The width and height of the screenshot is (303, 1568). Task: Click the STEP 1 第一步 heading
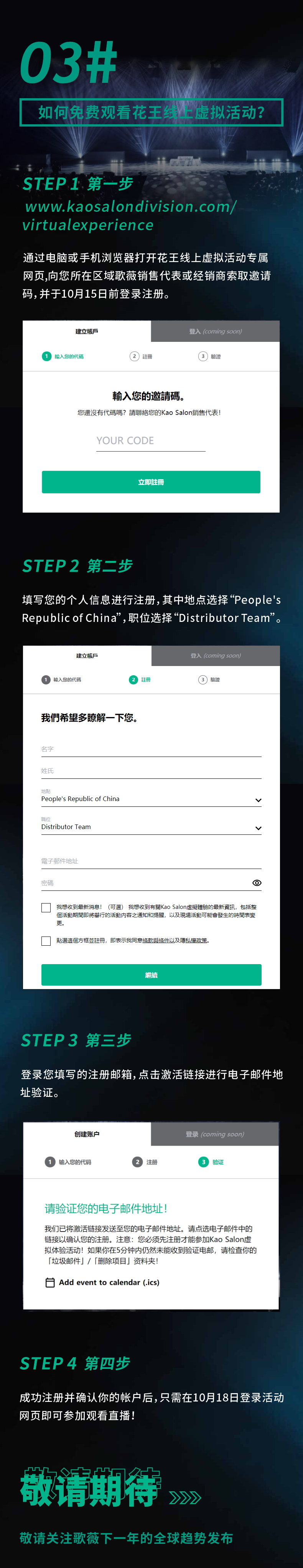click(x=78, y=184)
